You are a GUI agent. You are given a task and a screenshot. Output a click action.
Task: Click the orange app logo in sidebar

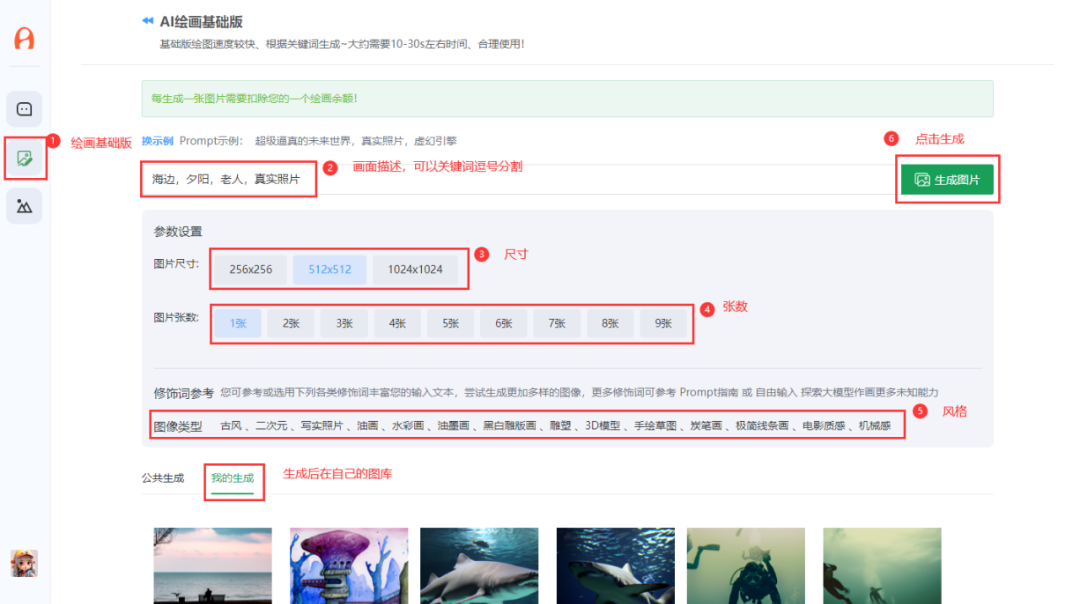click(x=24, y=39)
